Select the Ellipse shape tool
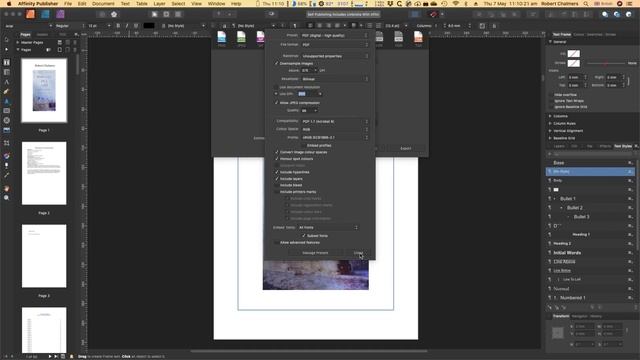Image resolution: width=640 pixels, height=360 pixels. click(x=7, y=120)
